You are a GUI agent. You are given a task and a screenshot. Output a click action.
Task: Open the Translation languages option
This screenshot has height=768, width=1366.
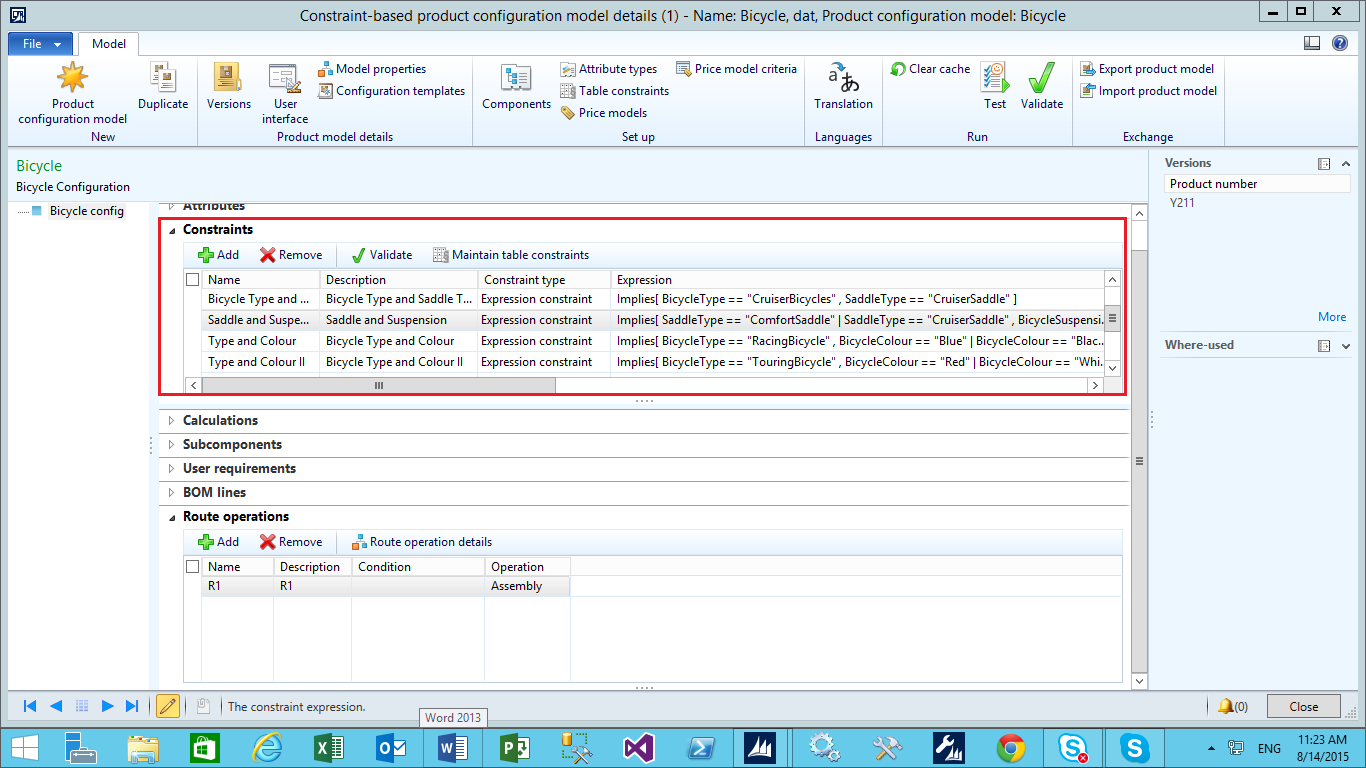[843, 87]
